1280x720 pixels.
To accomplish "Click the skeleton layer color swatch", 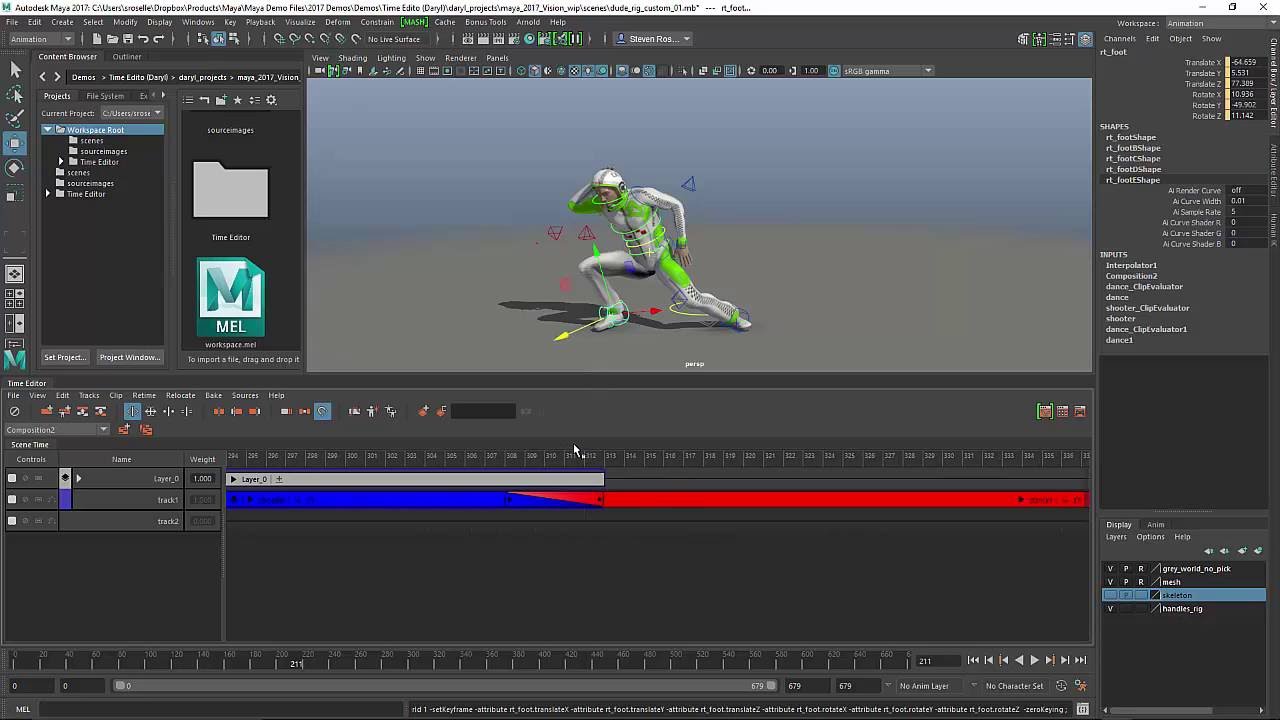I will tap(1155, 595).
